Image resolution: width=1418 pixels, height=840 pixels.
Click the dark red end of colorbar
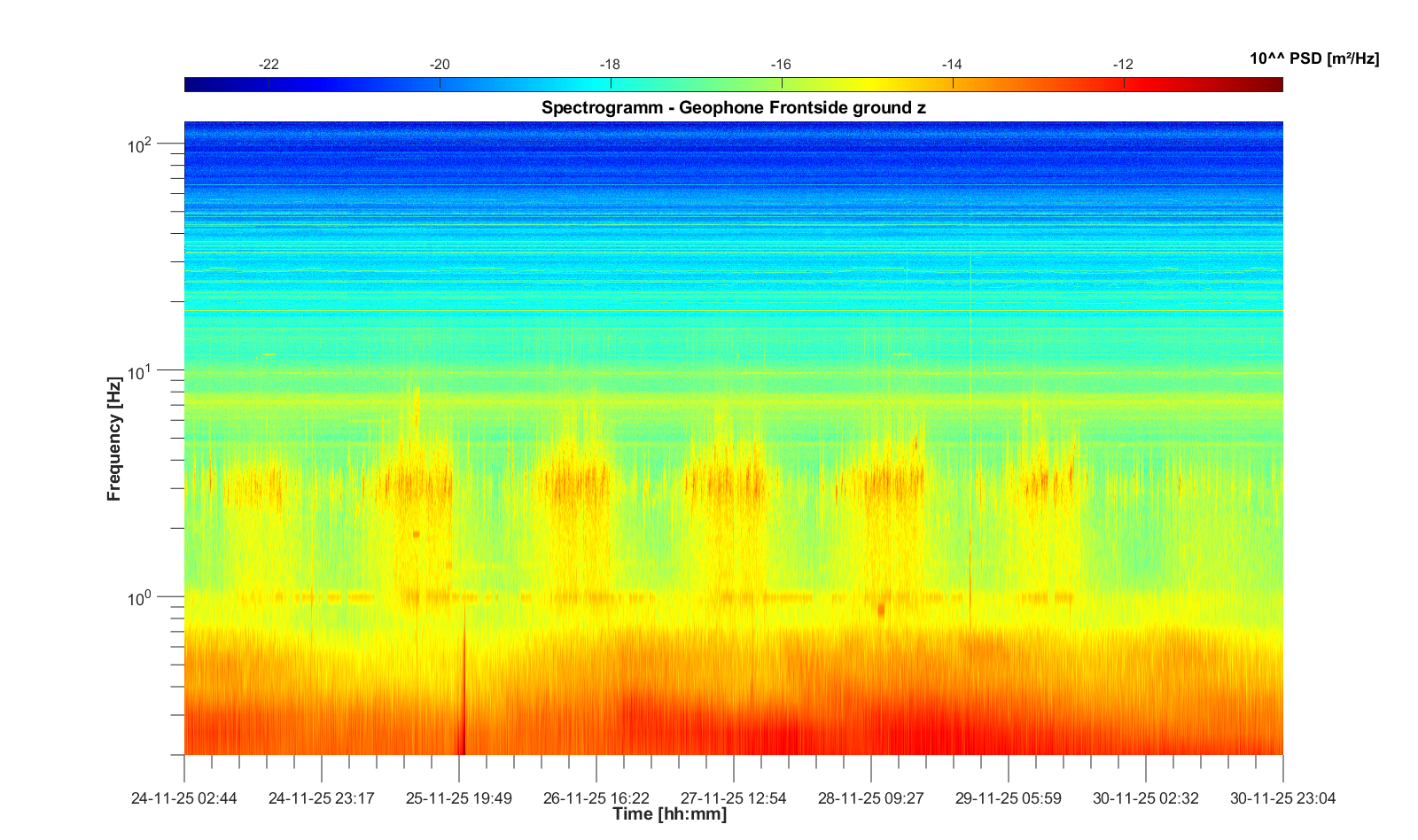1272,85
